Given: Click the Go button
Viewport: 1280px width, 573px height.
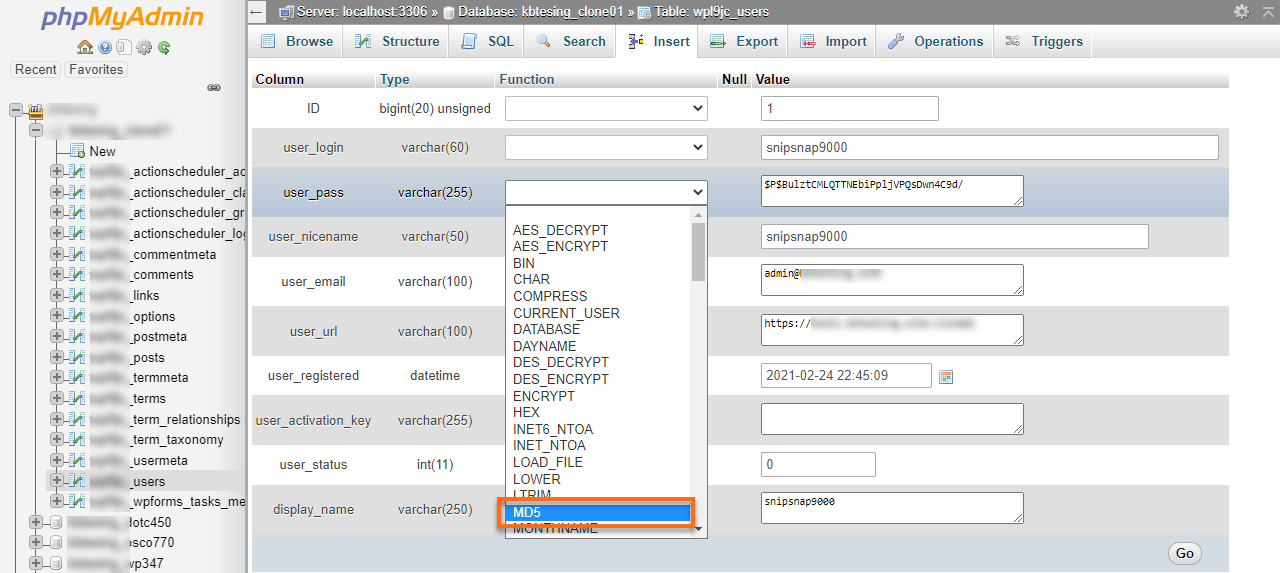Looking at the screenshot, I should pos(1185,553).
